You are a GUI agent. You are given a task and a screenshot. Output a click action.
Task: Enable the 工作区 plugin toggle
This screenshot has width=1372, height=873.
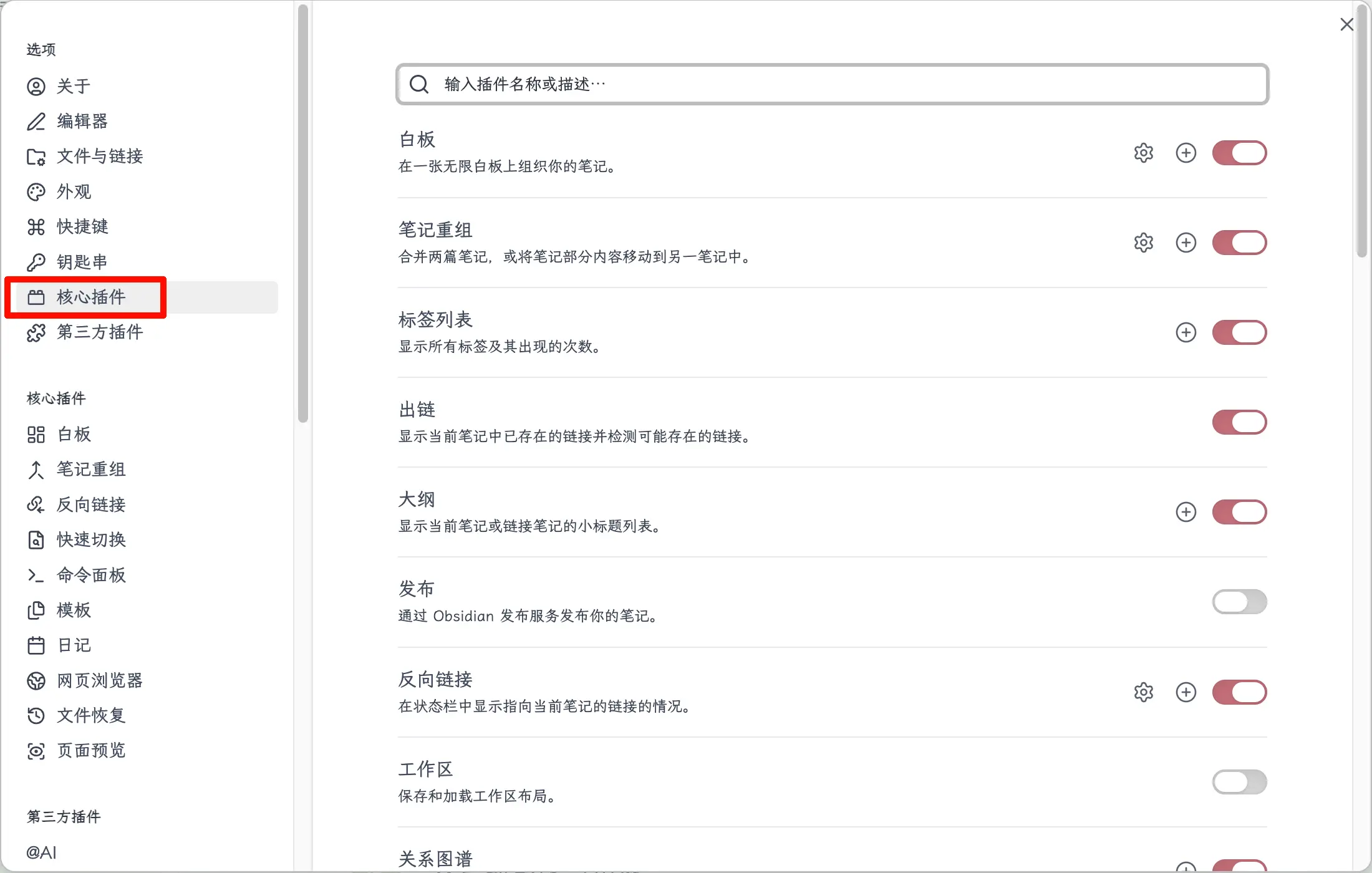tap(1239, 782)
